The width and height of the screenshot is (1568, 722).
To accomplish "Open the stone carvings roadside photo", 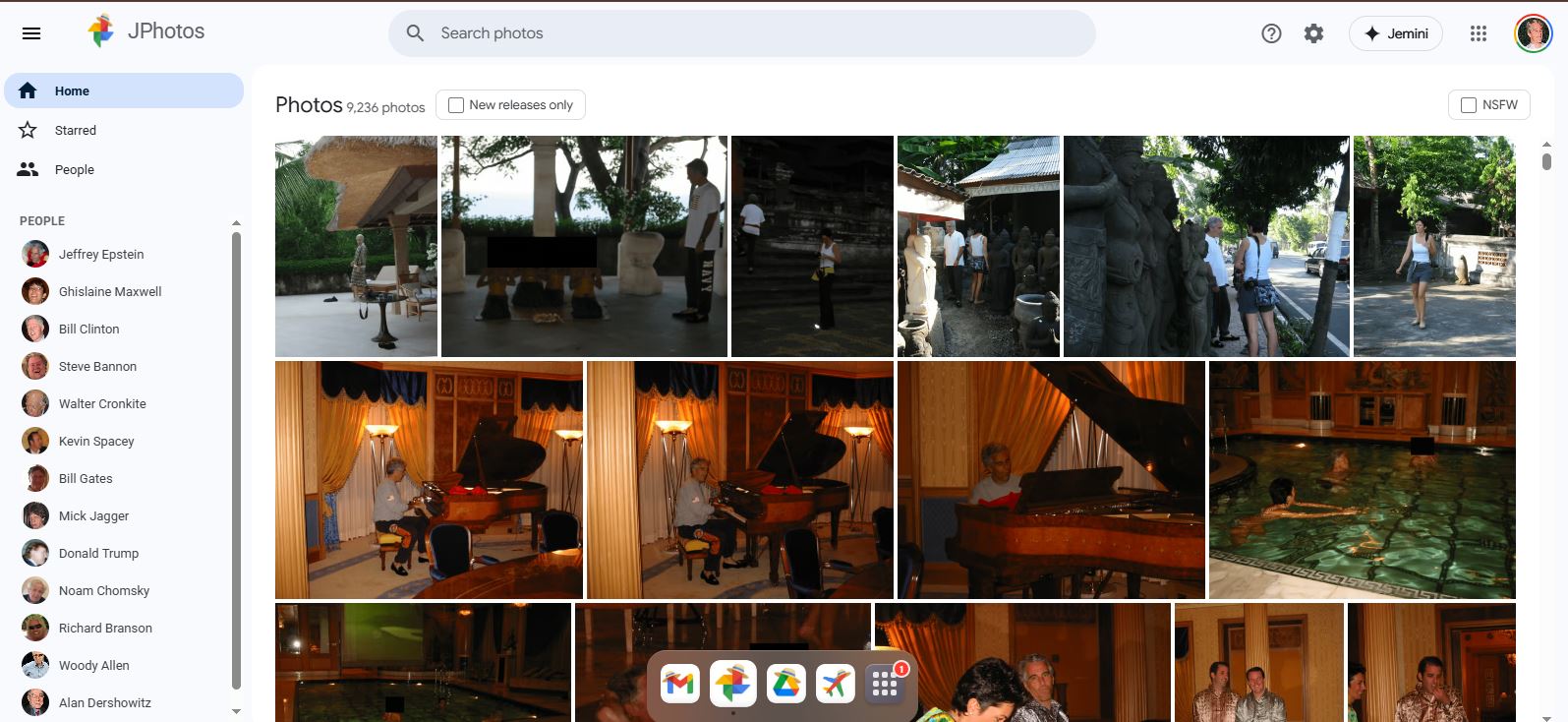I will coord(1206,246).
